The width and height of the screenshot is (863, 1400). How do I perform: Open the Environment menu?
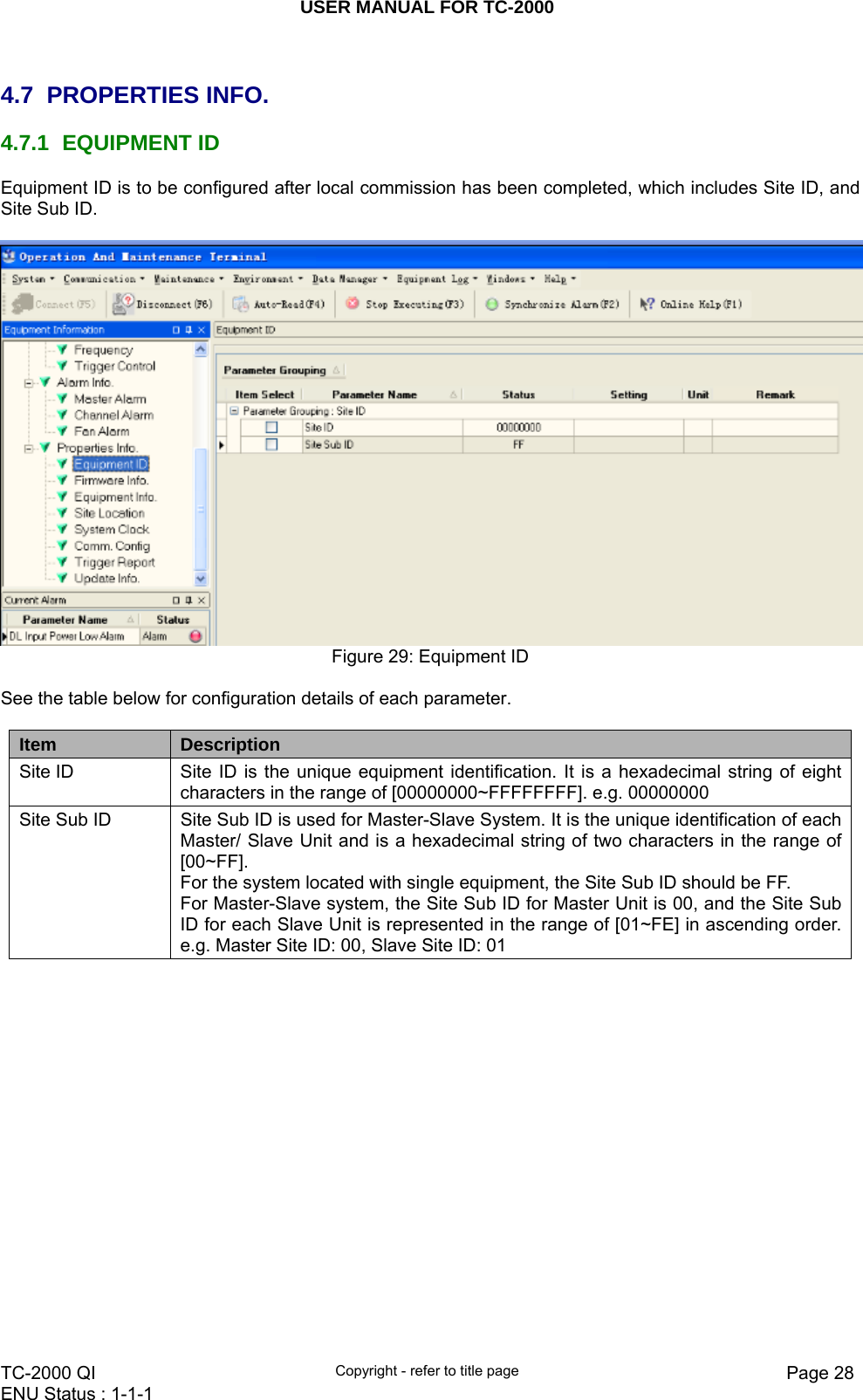tap(268, 279)
